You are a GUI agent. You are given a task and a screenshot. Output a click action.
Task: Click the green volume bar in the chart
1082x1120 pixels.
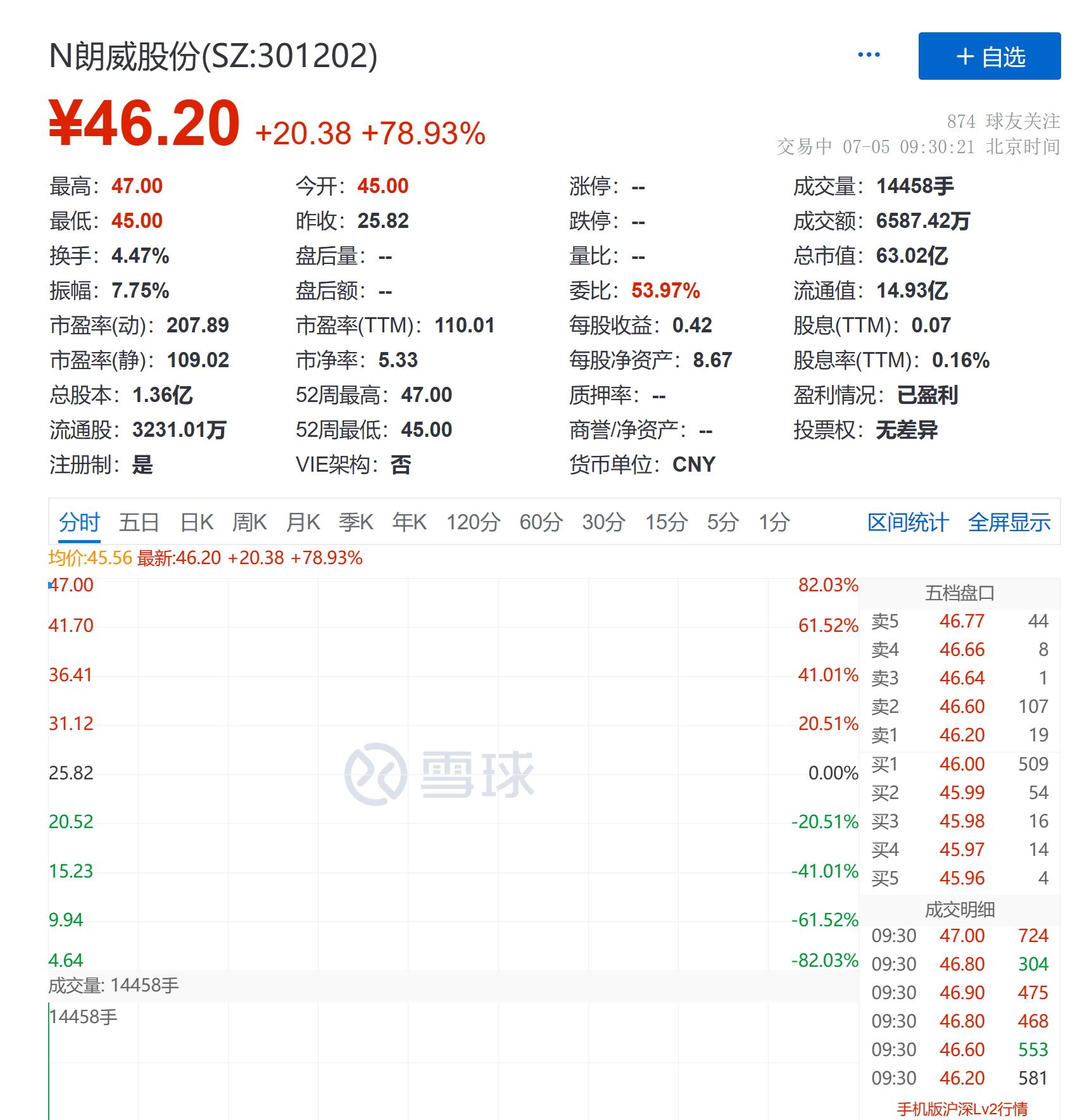click(49, 1061)
